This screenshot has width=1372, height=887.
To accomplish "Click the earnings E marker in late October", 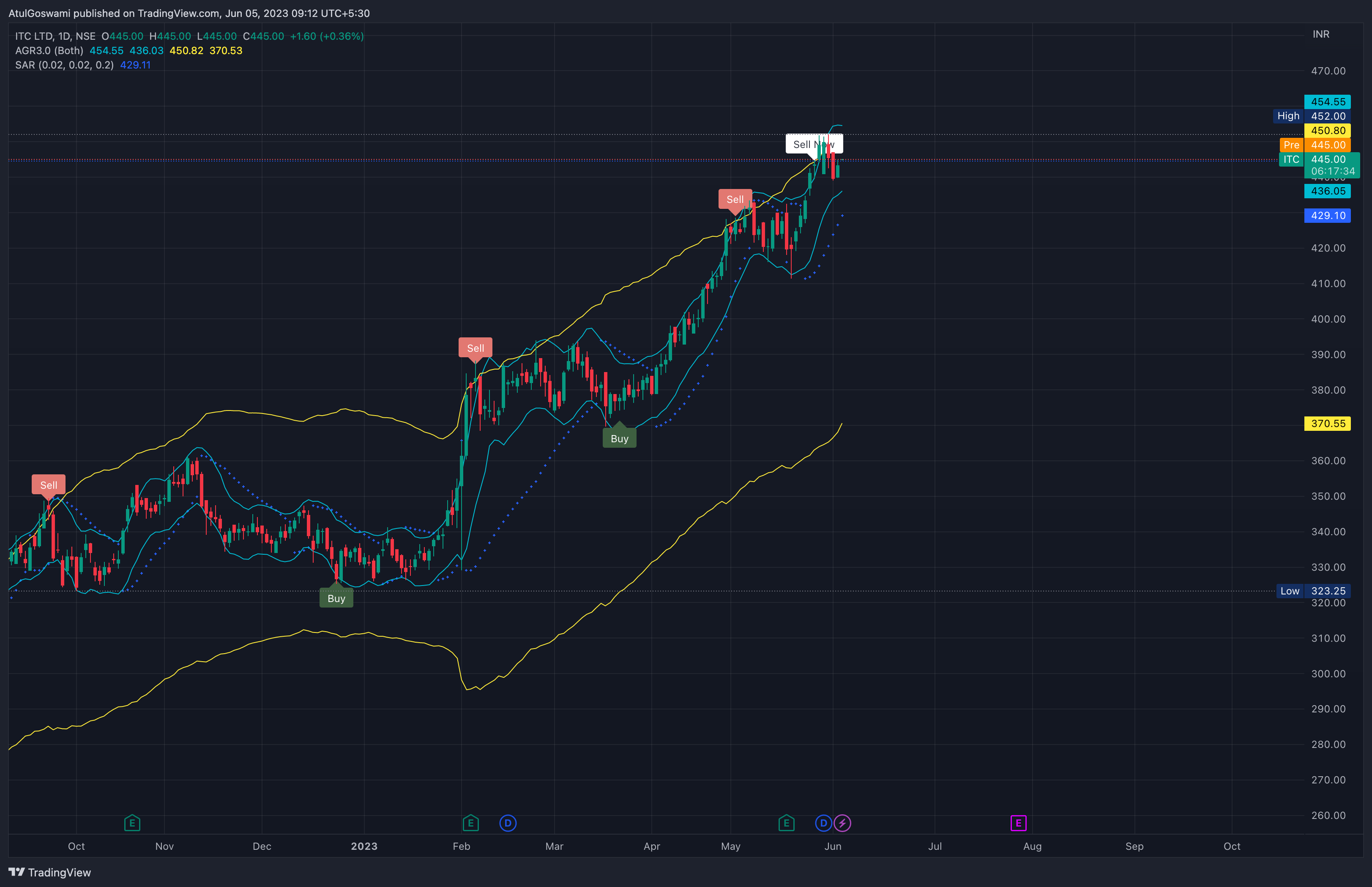I will point(132,823).
